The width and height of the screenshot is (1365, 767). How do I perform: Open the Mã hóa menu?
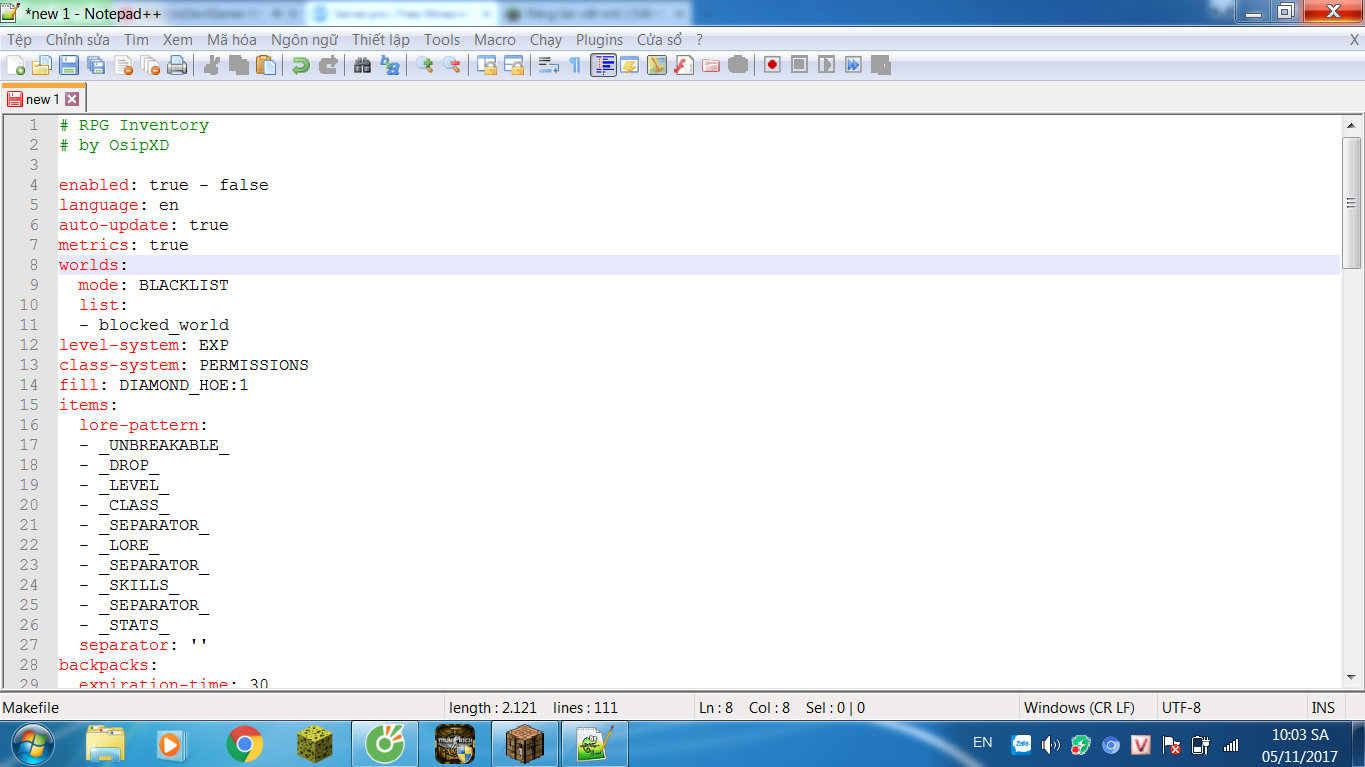[232, 40]
